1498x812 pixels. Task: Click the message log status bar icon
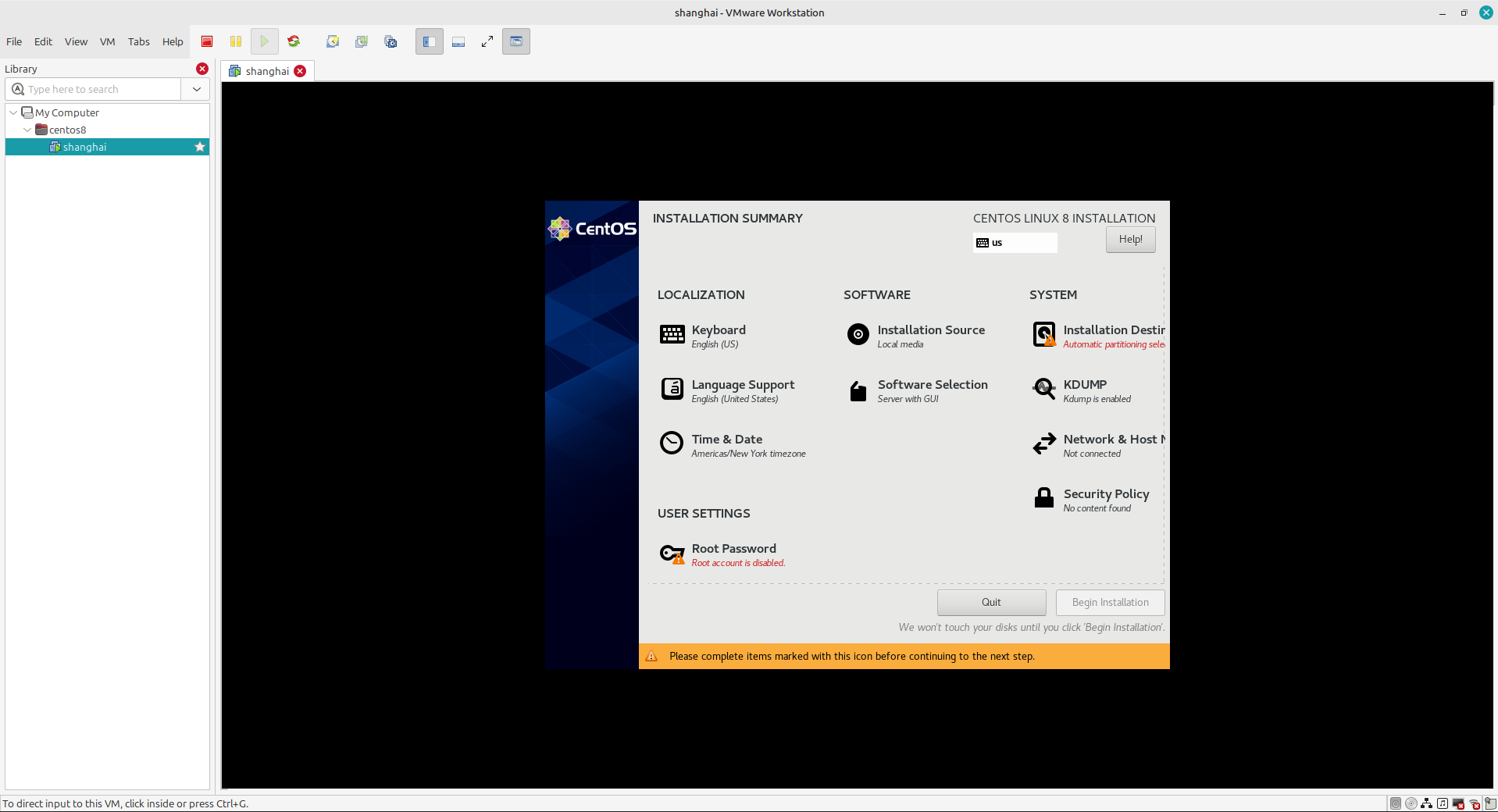point(1490,803)
